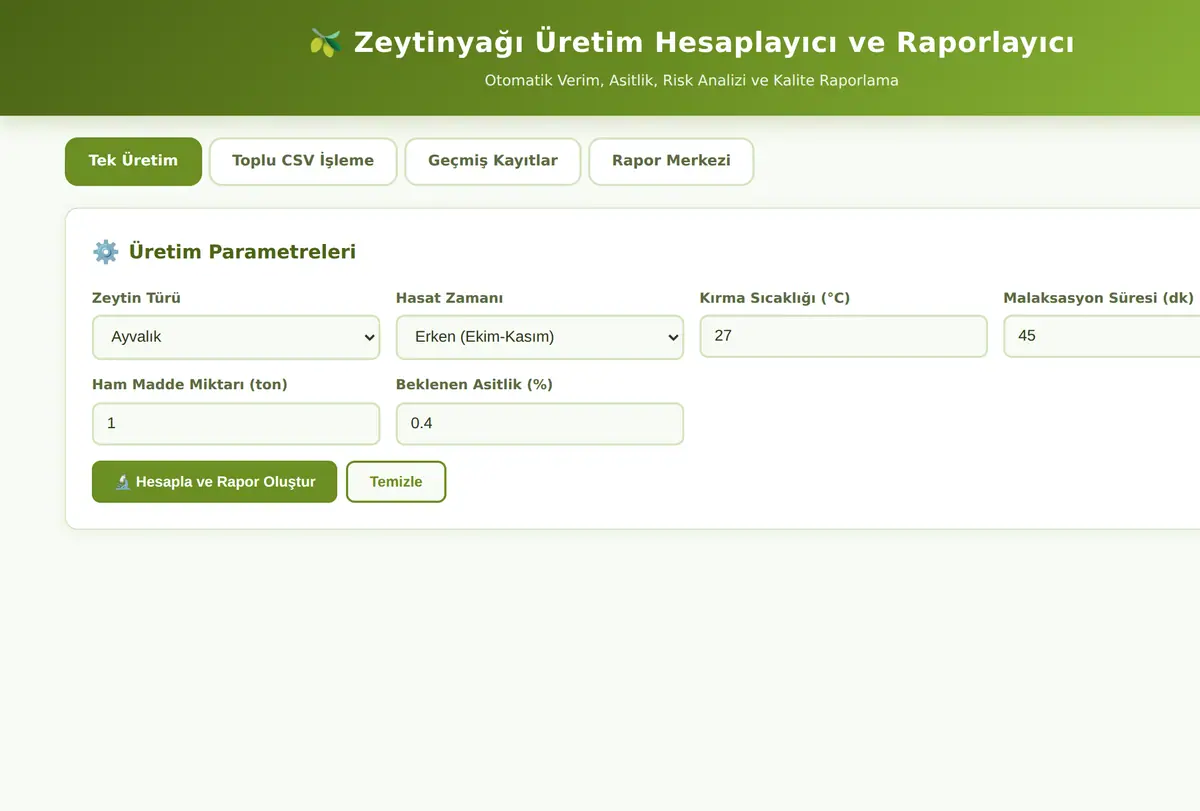Open the Geçmiş Kayıtlar tab
This screenshot has height=811, width=1200.
pos(493,161)
